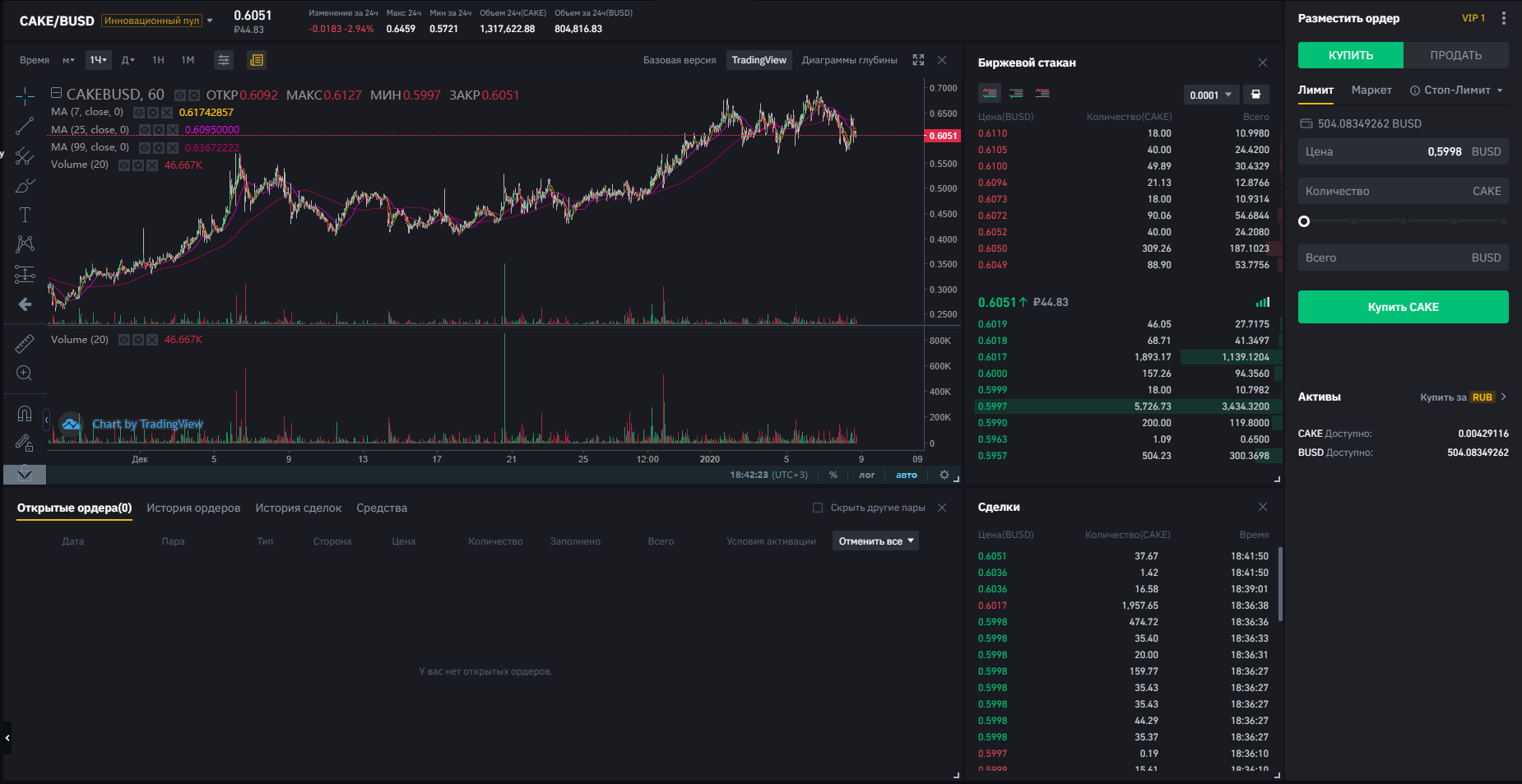Image resolution: width=1522 pixels, height=784 pixels.
Task: Open the 1Ч hourly interval dropdown
Action: coord(99,60)
